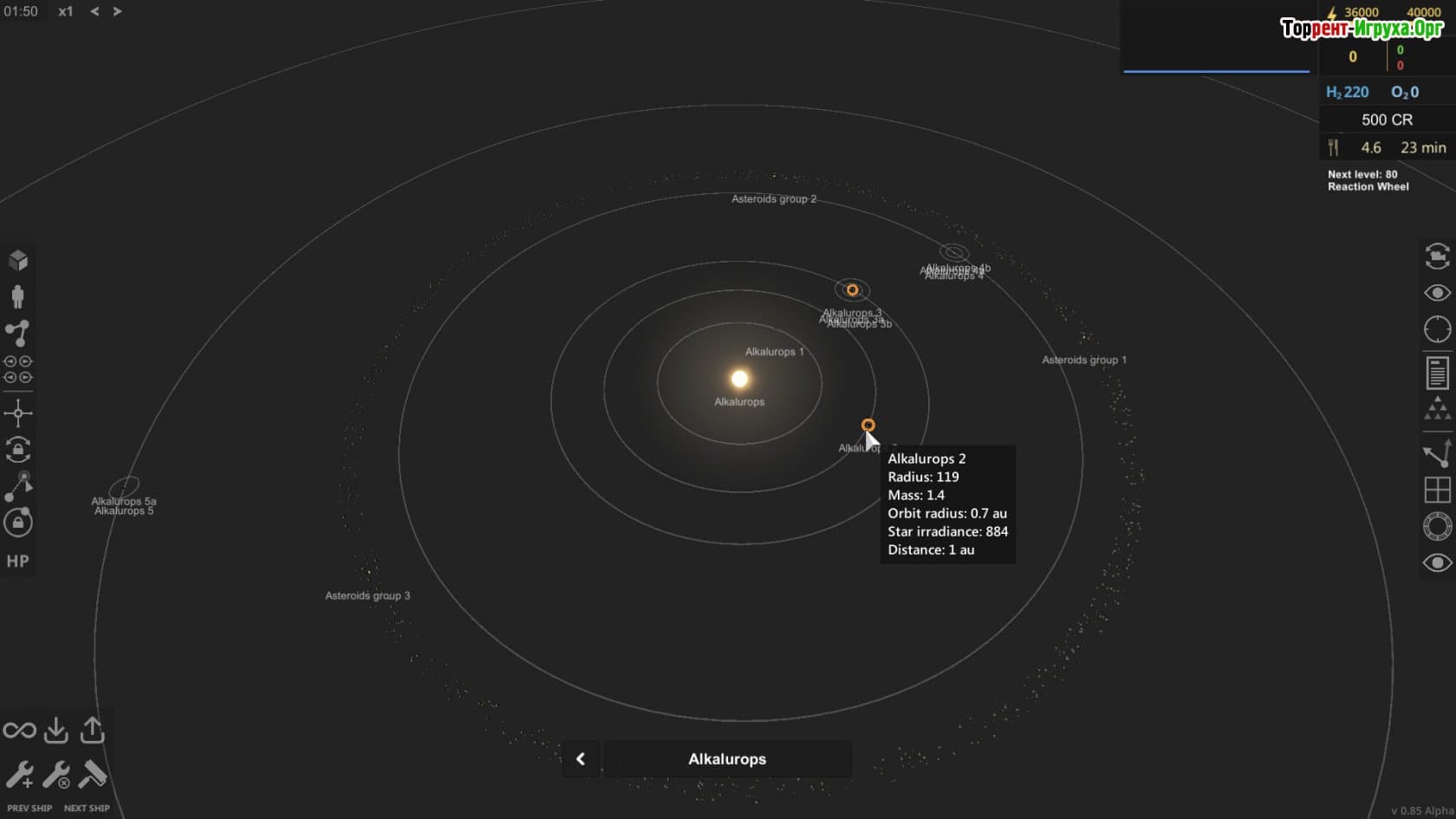Select the crosshair target icon
Screen dimensions: 1456x819
pyautogui.click(x=18, y=413)
